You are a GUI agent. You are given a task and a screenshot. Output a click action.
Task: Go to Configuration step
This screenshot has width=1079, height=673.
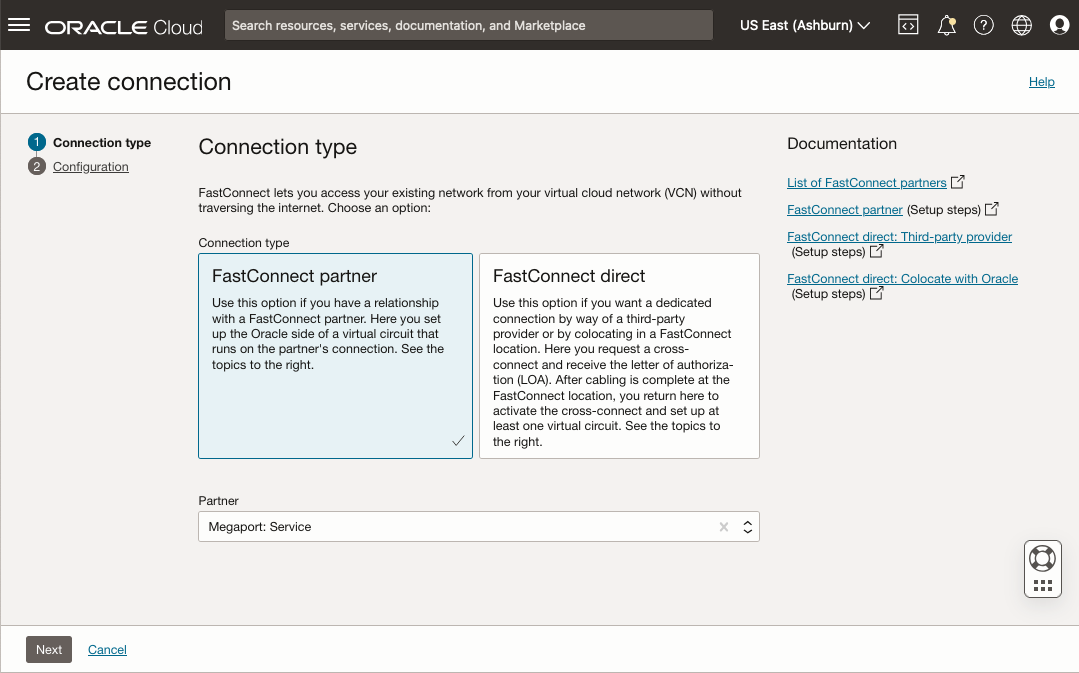tap(90, 167)
